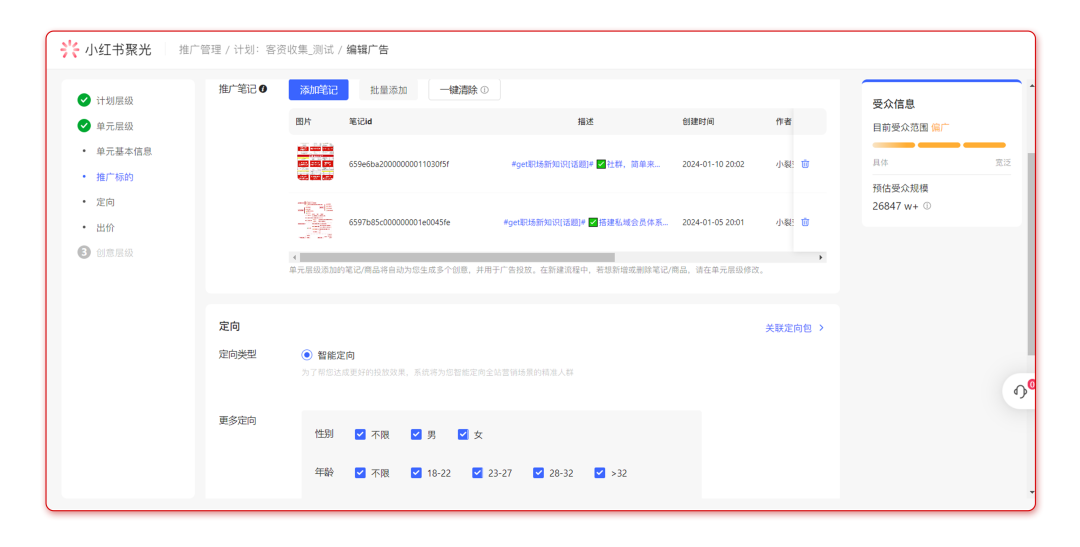The width and height of the screenshot is (1080, 547).
Task: Click the info icon next to 26847 w+
Action: 927,206
